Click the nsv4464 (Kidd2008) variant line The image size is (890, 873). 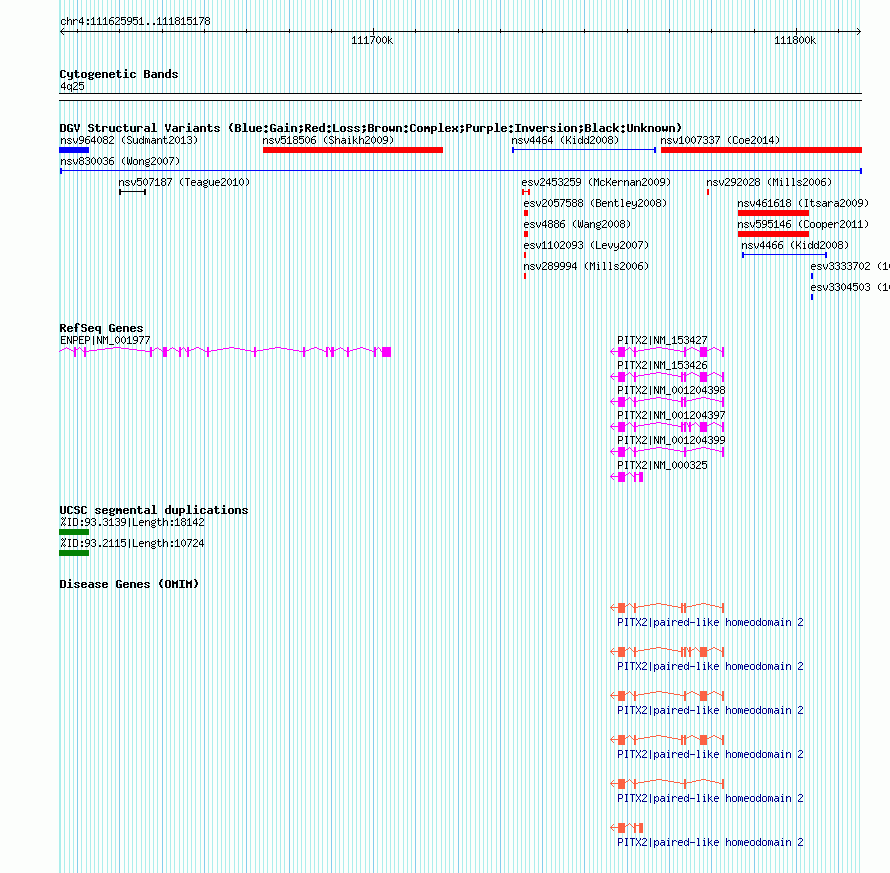584,150
